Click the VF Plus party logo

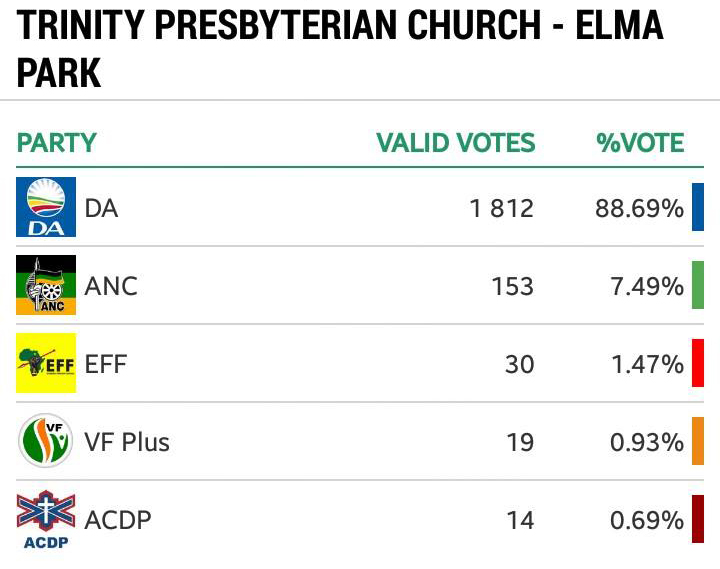point(46,441)
